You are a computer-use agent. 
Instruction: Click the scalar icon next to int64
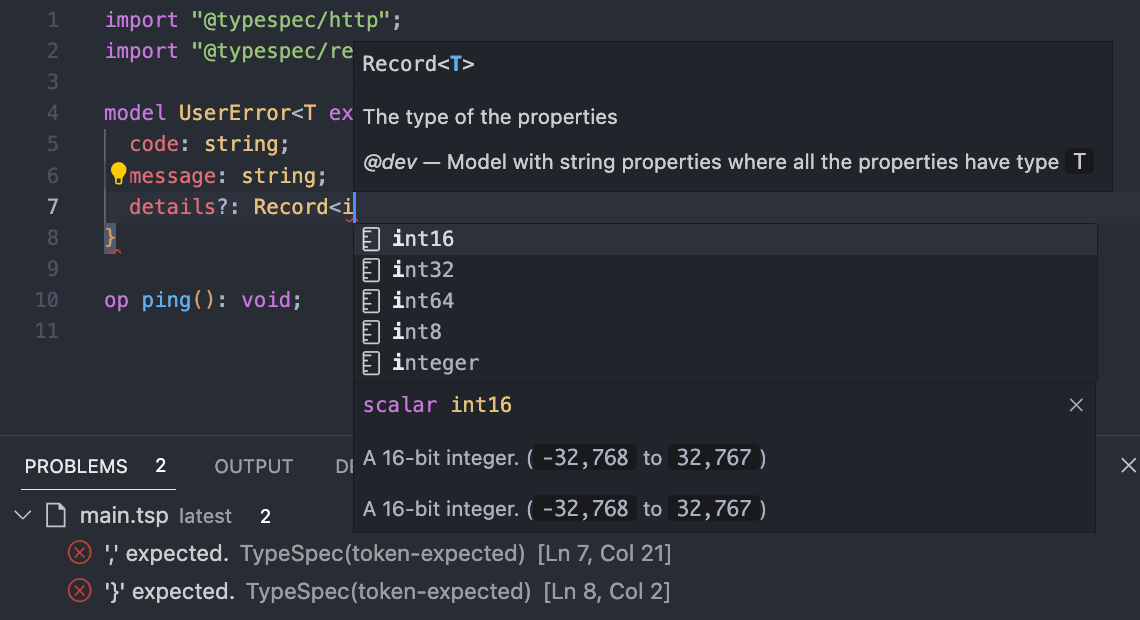tap(372, 301)
